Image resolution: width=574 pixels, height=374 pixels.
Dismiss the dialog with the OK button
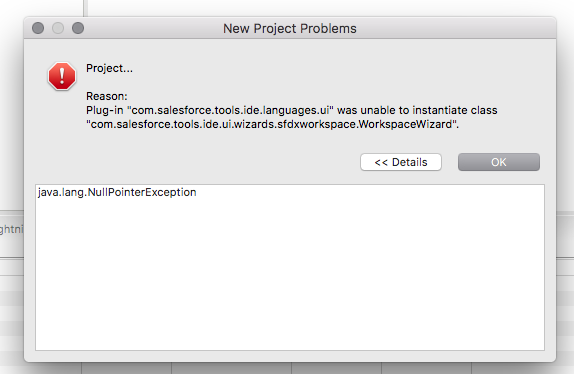pos(499,162)
